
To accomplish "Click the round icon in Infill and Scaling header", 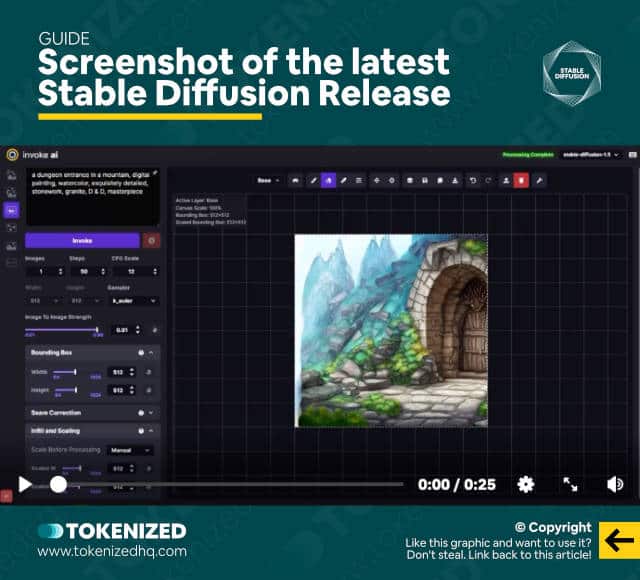I will click(x=141, y=431).
